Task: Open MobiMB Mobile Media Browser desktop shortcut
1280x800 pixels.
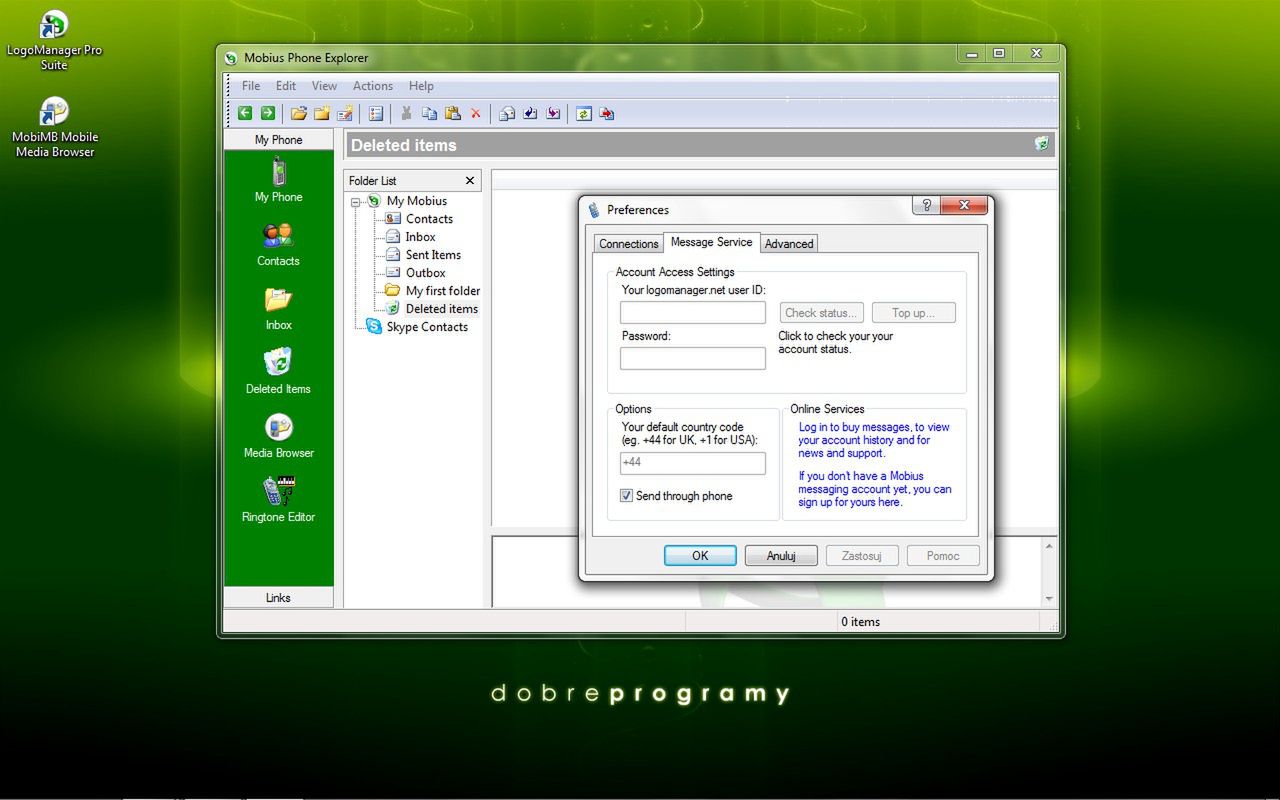Action: click(x=54, y=127)
